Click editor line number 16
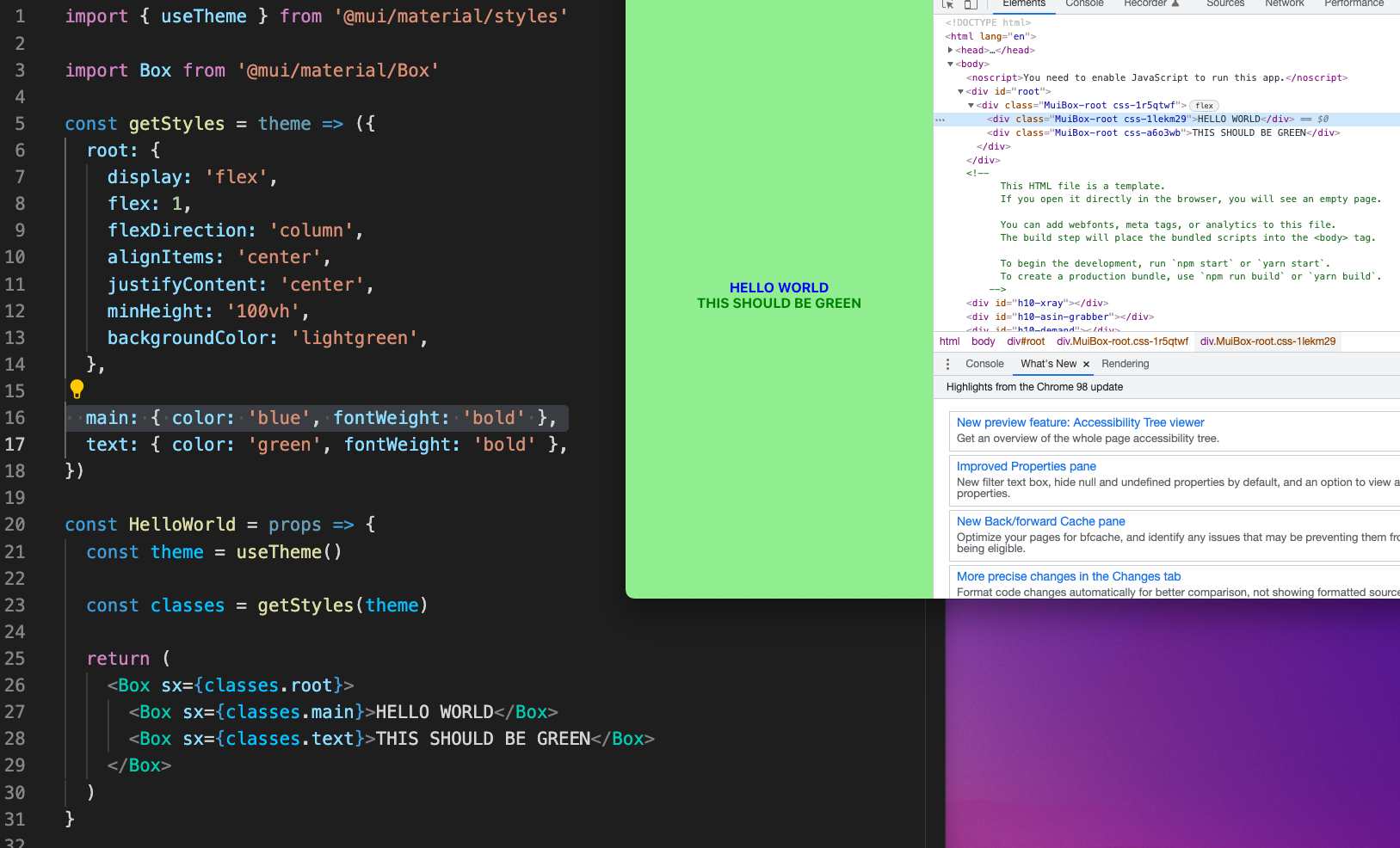This screenshot has height=848, width=1400. pyautogui.click(x=15, y=418)
